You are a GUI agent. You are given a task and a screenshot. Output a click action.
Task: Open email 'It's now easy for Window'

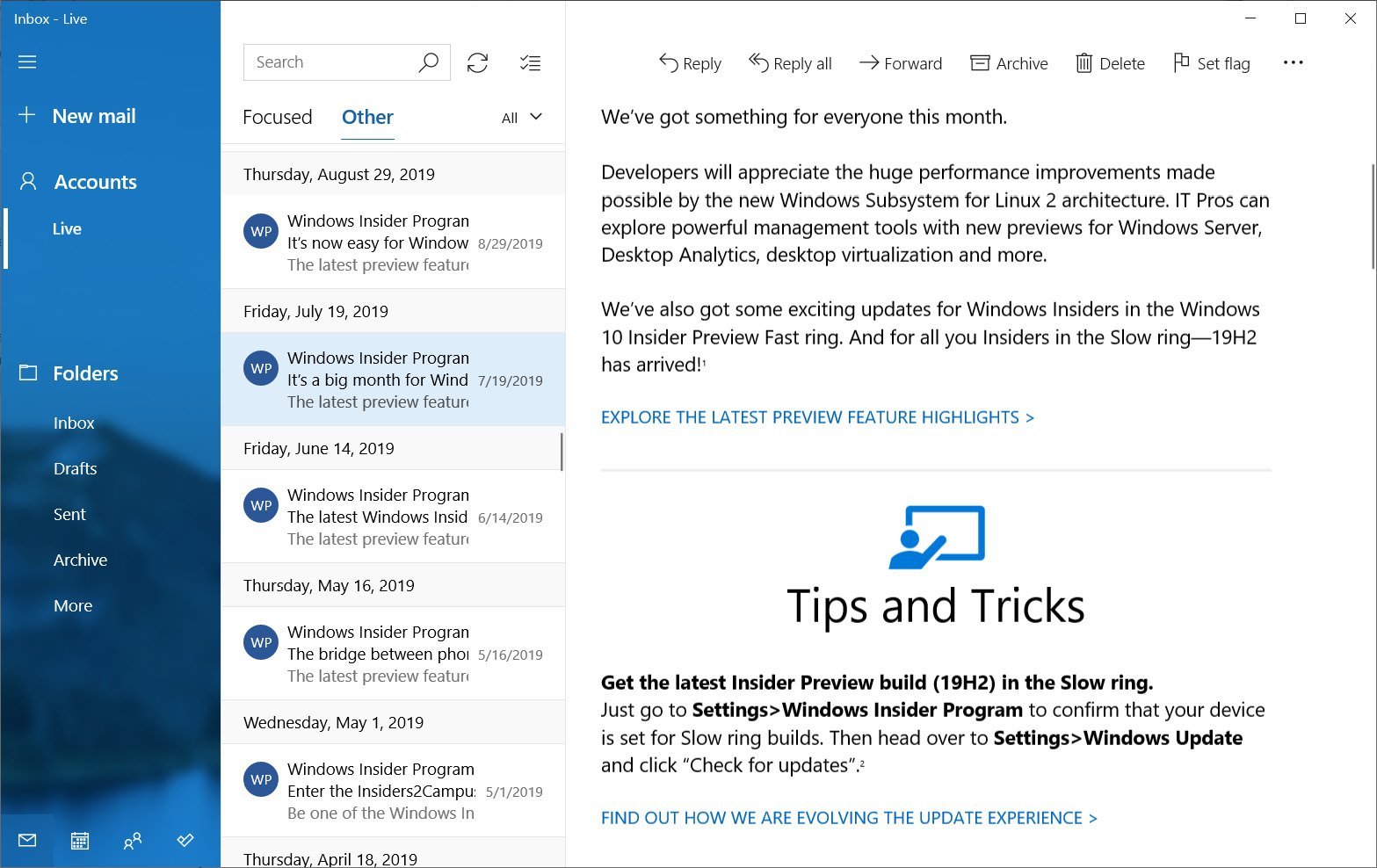393,242
